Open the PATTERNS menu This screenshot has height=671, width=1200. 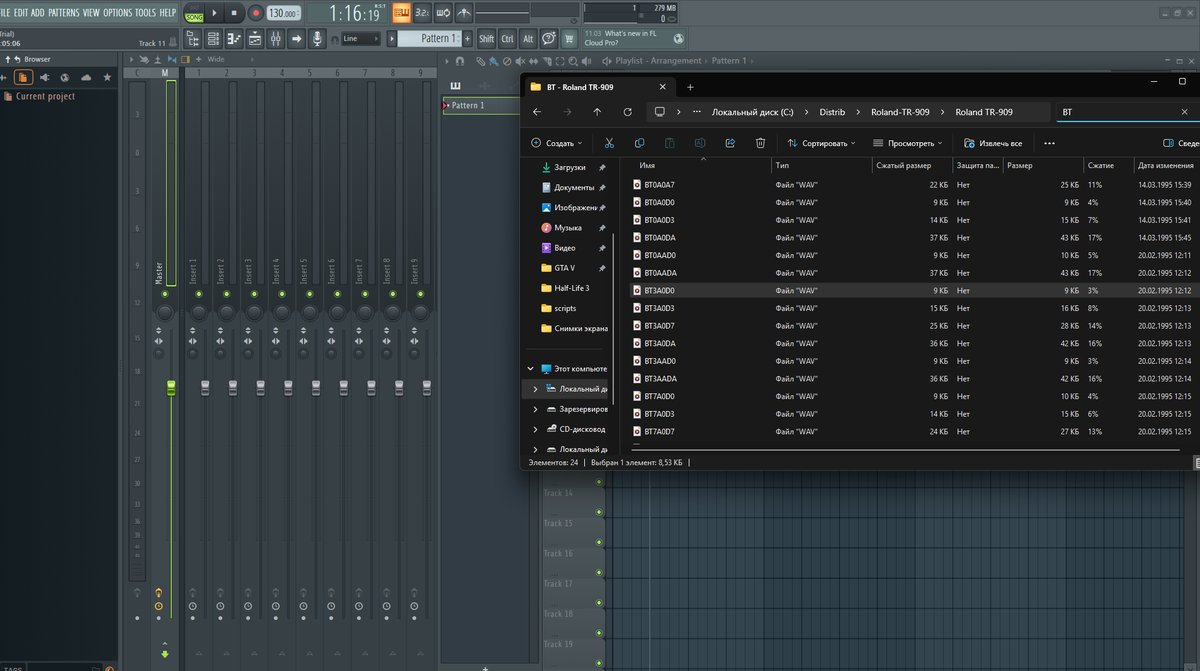(63, 12)
